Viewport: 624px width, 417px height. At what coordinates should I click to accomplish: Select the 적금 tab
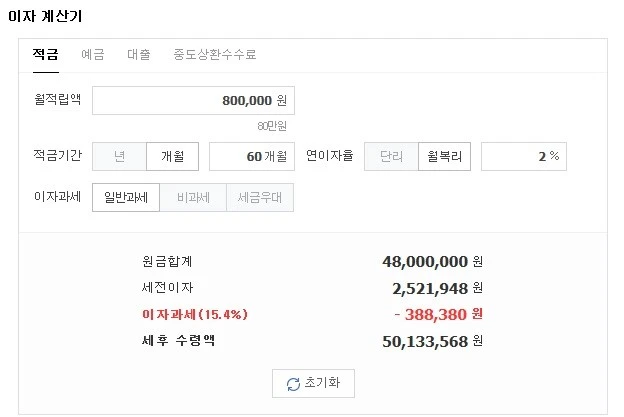click(46, 54)
